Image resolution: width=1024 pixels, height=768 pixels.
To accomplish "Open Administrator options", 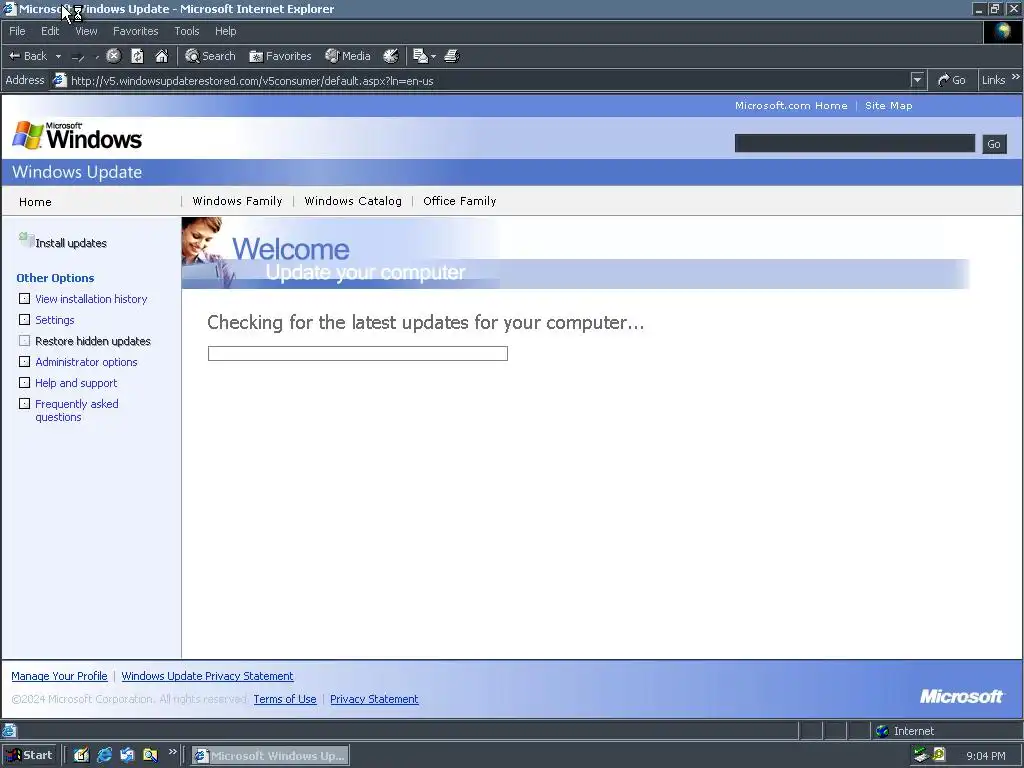I will 86,362.
